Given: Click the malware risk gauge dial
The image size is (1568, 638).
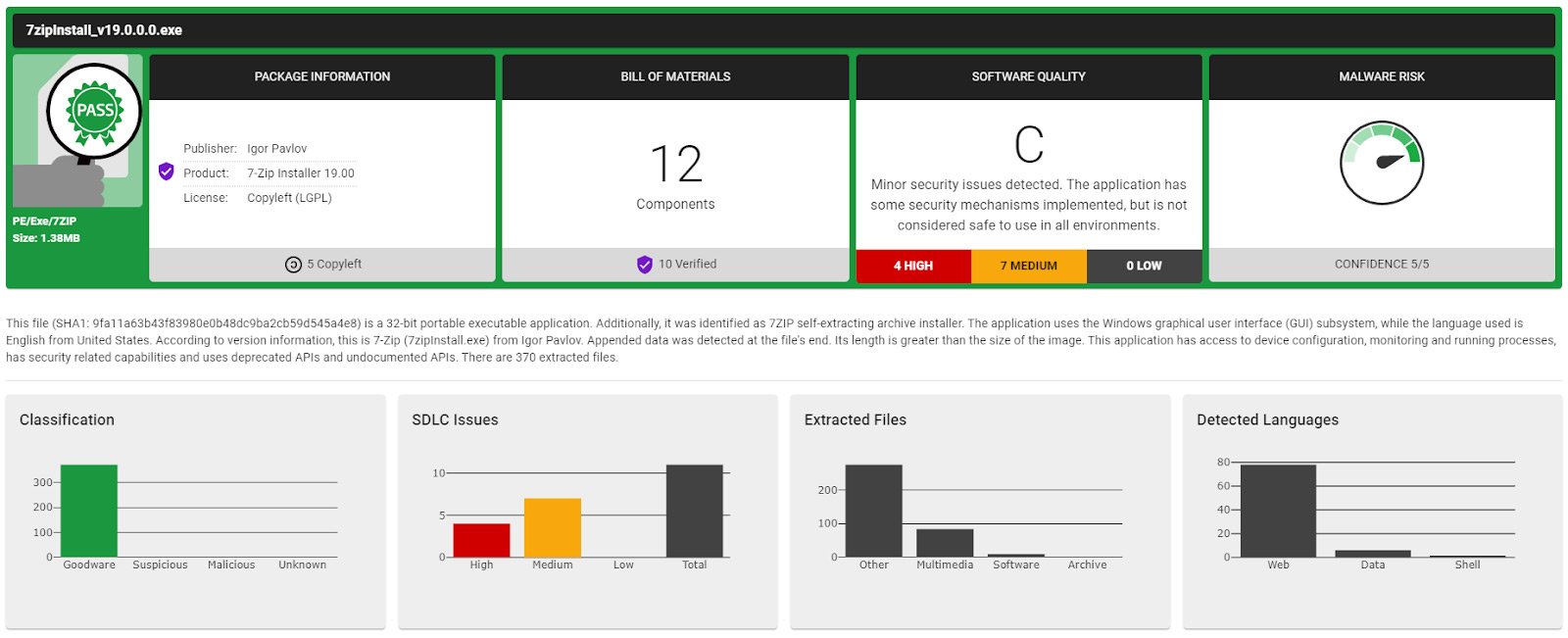Looking at the screenshot, I should 1382,163.
